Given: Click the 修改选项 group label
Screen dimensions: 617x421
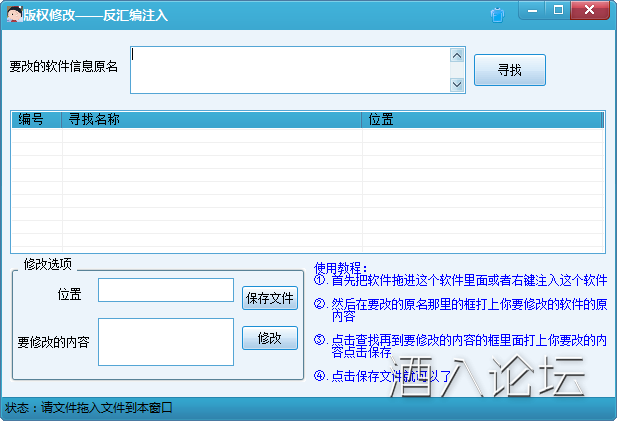Looking at the screenshot, I should pyautogui.click(x=48, y=264).
